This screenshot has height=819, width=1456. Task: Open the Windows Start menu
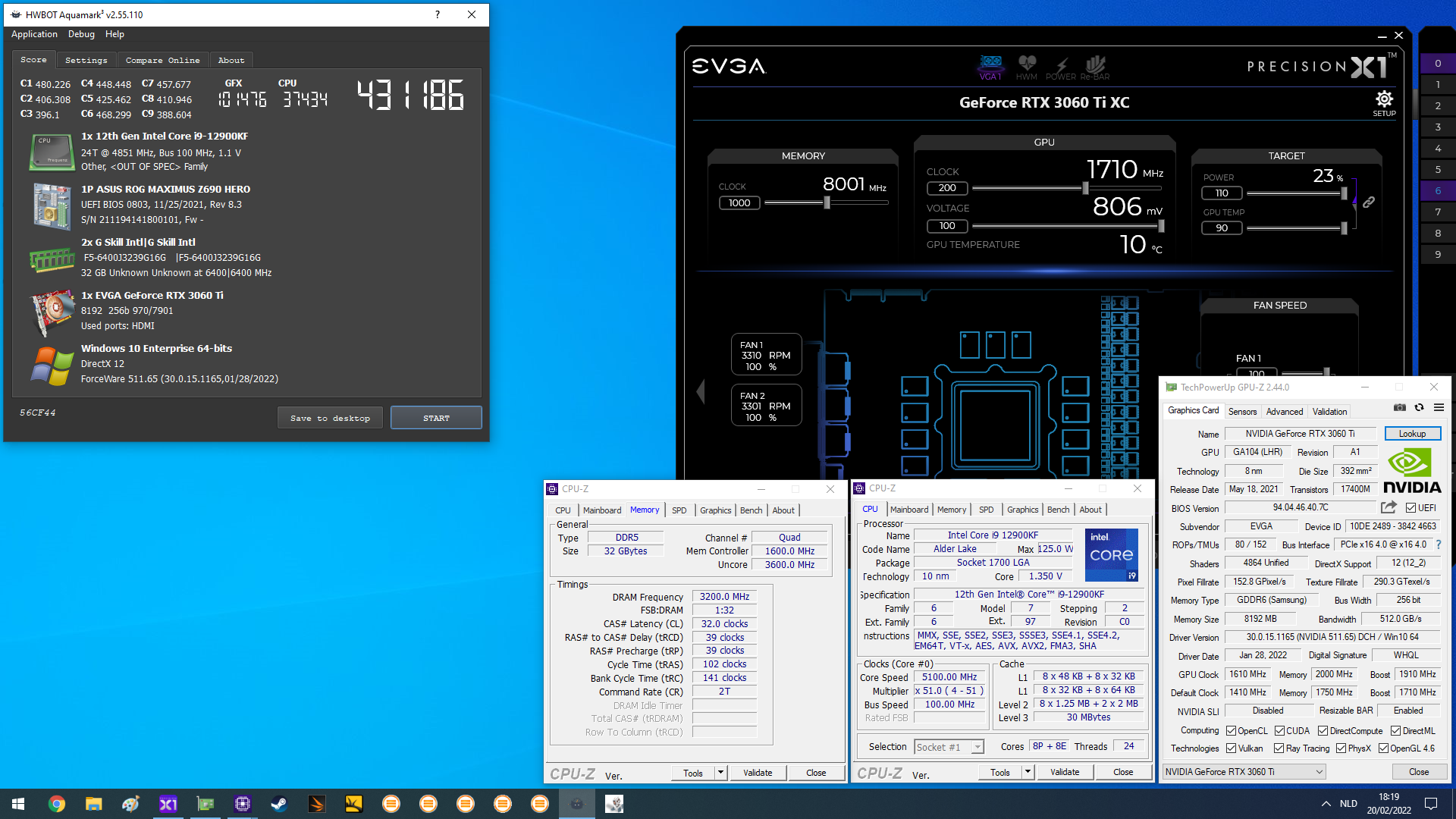click(x=18, y=804)
